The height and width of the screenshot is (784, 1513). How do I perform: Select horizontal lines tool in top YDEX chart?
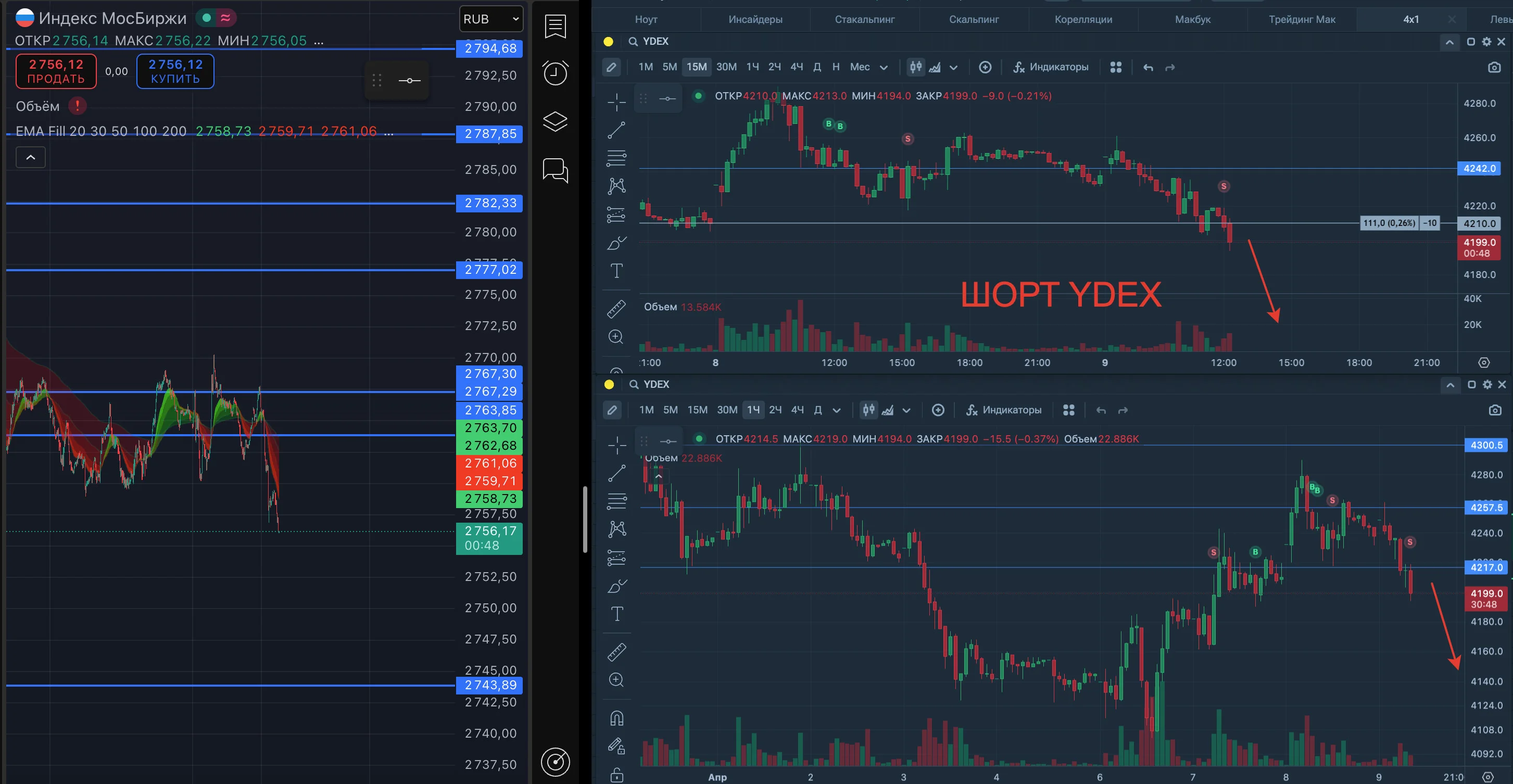pos(616,158)
